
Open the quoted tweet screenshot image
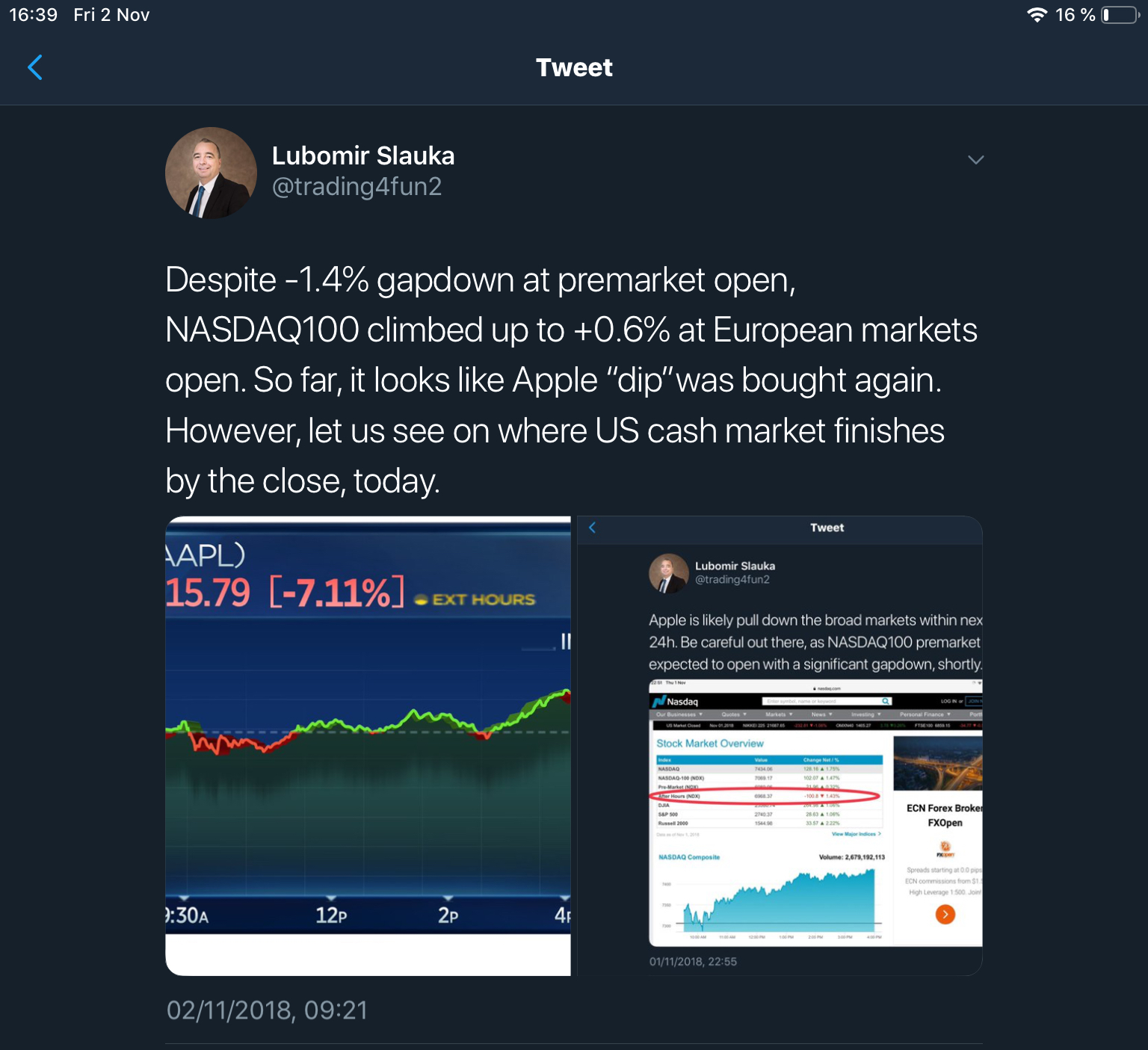point(780,745)
